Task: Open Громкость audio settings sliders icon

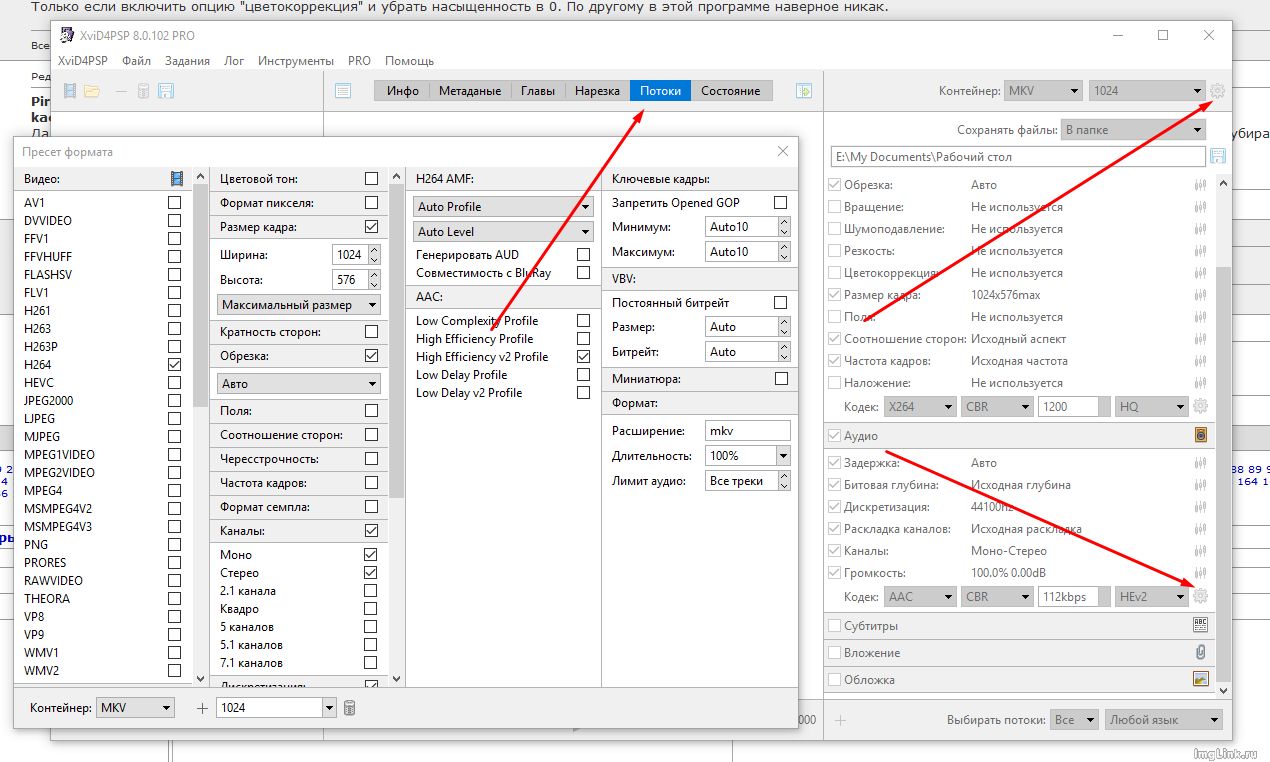Action: (1201, 573)
